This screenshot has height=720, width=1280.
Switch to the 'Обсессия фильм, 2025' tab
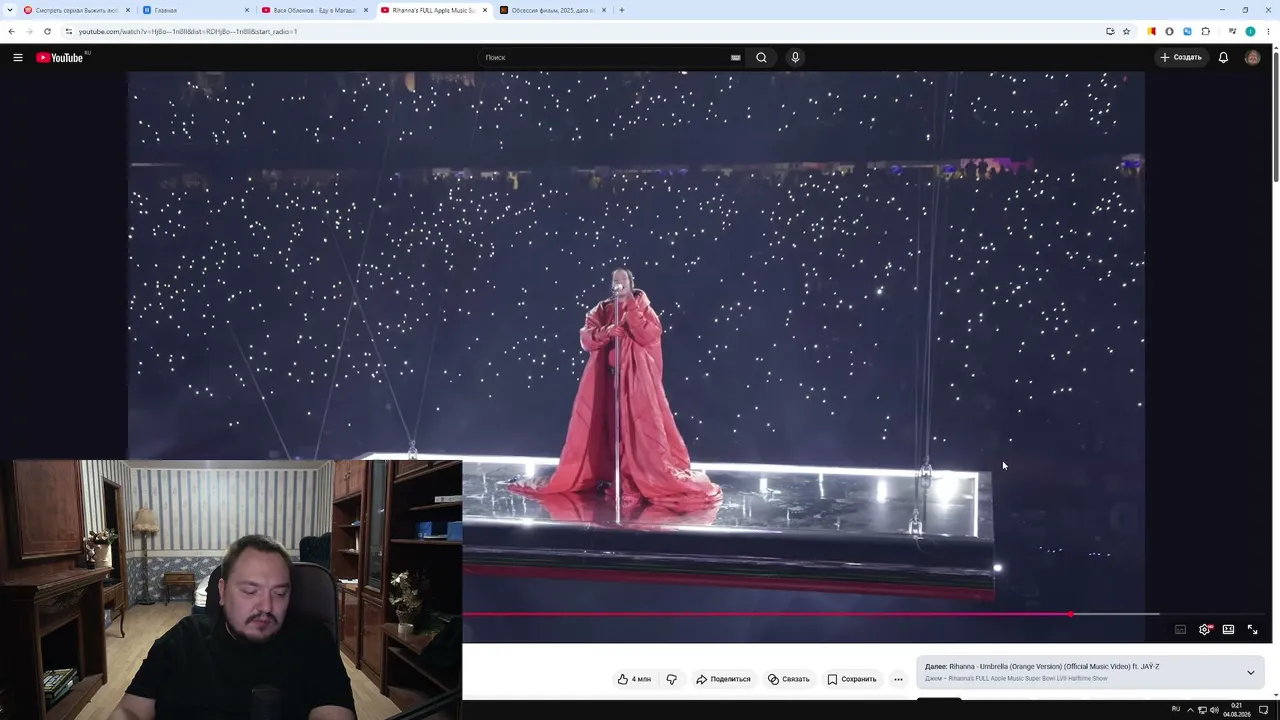(x=553, y=10)
